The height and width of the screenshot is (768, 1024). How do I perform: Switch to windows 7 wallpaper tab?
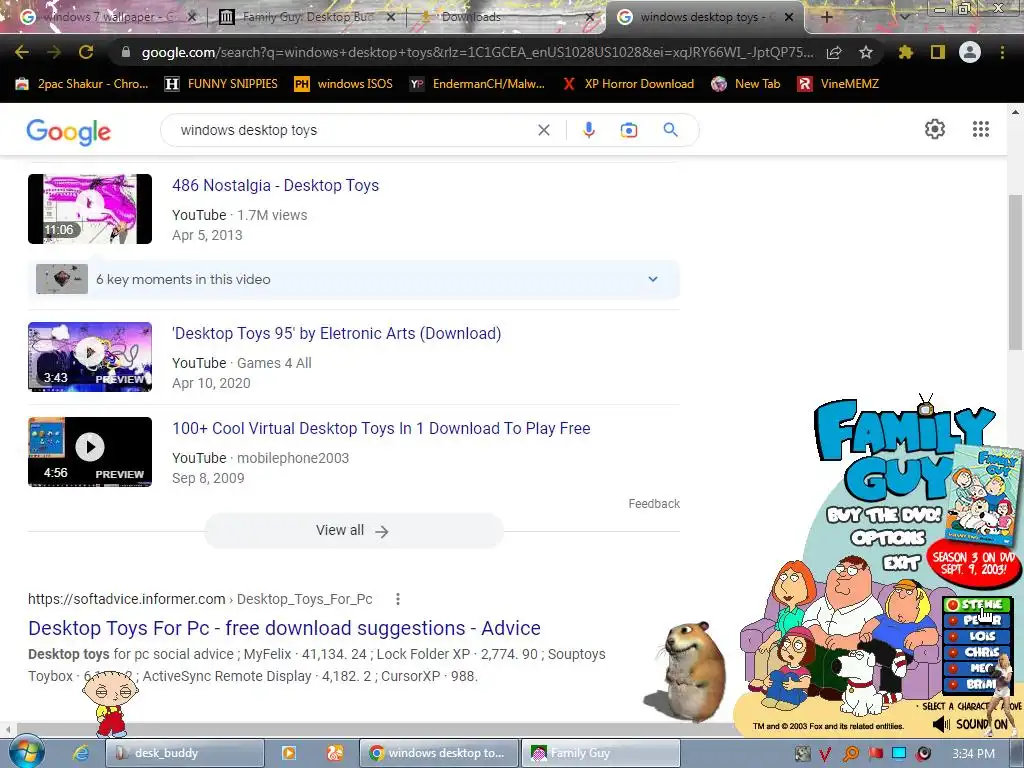[x=108, y=17]
